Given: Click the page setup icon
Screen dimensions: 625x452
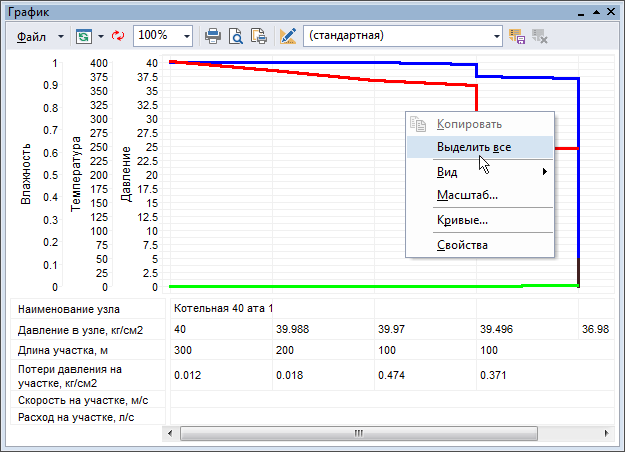Looking at the screenshot, I should click(258, 35).
